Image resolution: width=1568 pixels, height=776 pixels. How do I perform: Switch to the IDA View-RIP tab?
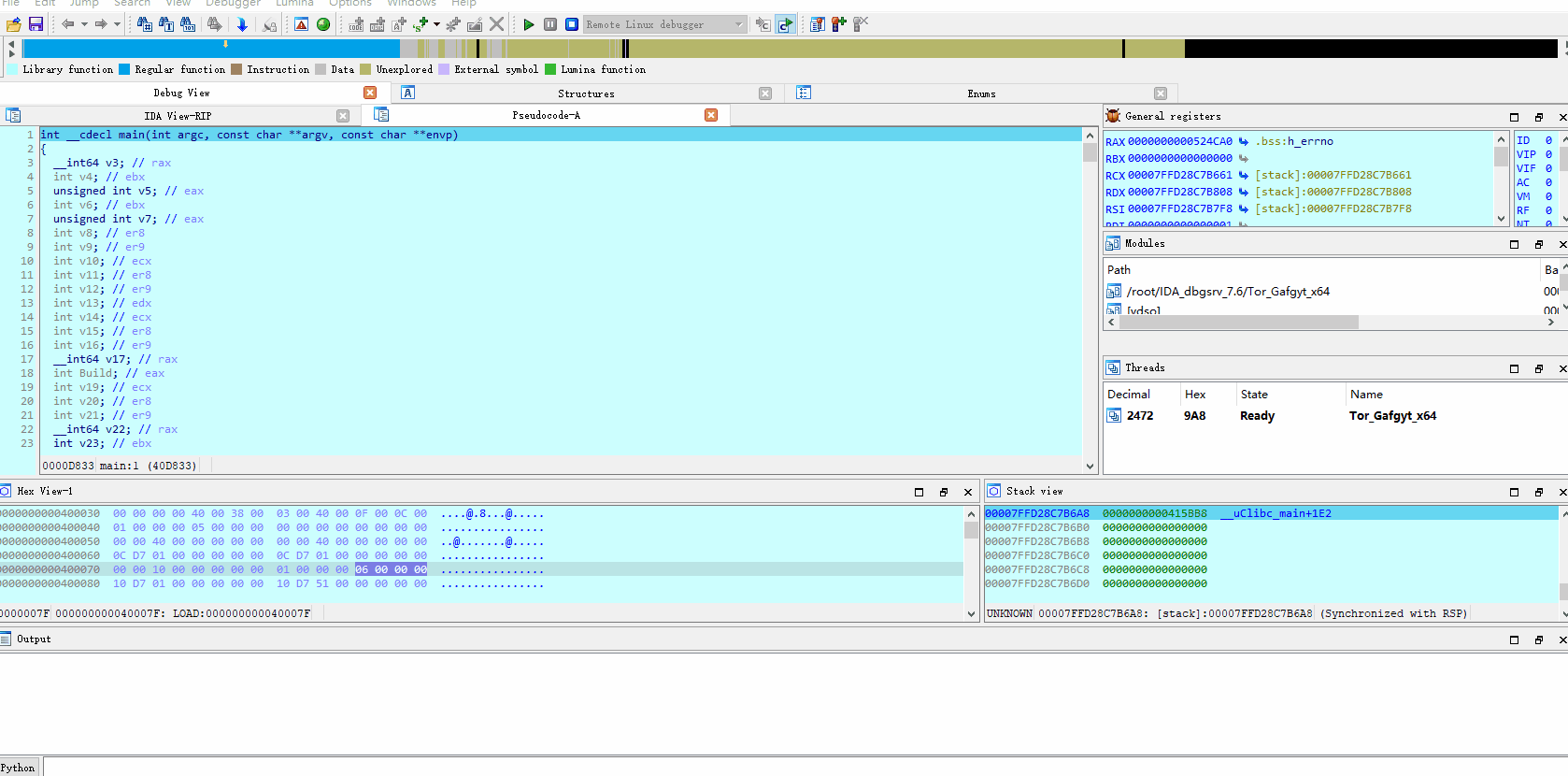coord(178,116)
